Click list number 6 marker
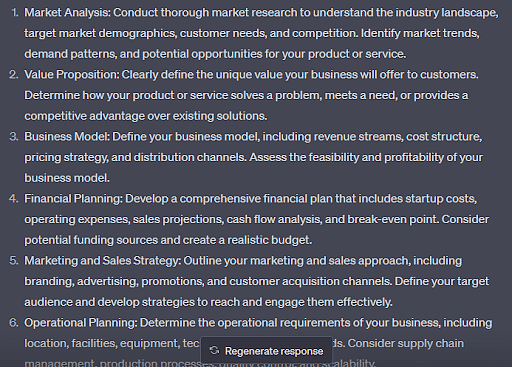The image size is (512, 367). (x=14, y=323)
